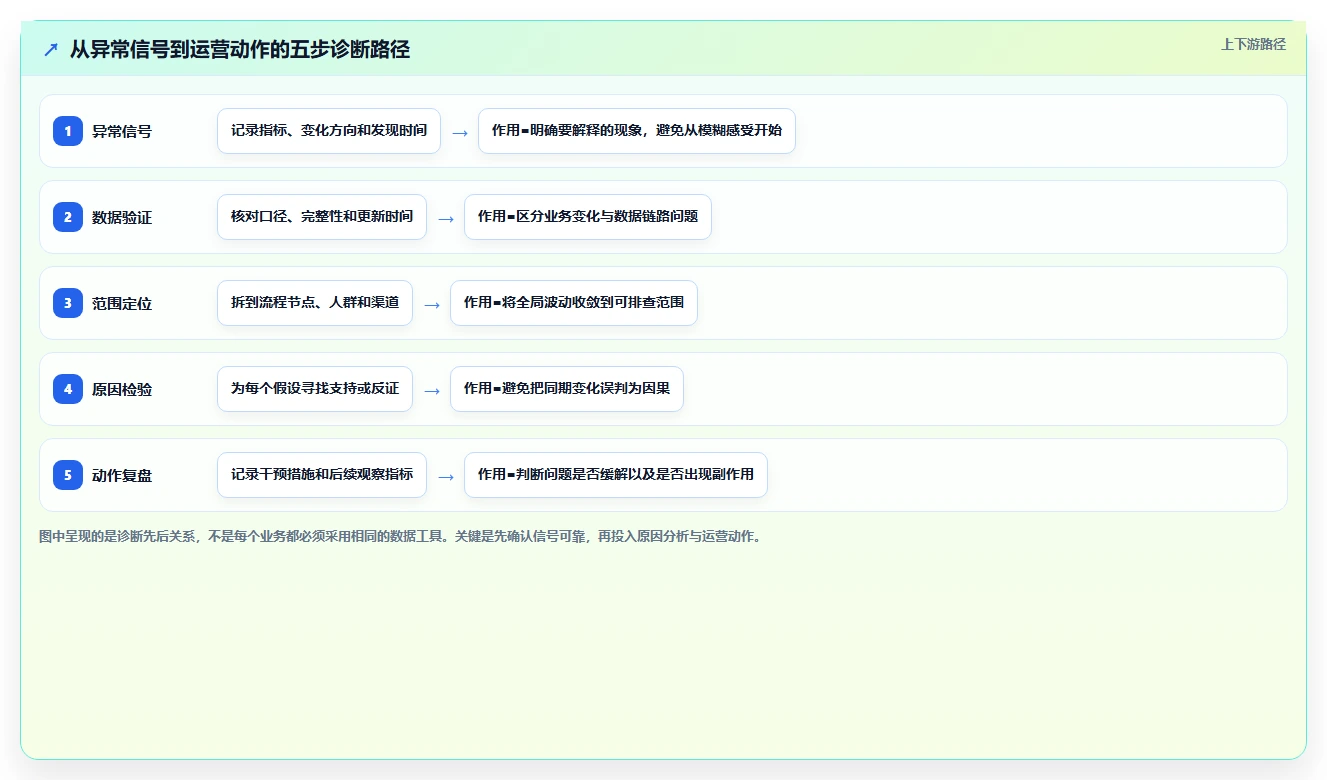This screenshot has width=1327, height=780.
Task: Select the 动作复盘 step label
Action: [122, 475]
